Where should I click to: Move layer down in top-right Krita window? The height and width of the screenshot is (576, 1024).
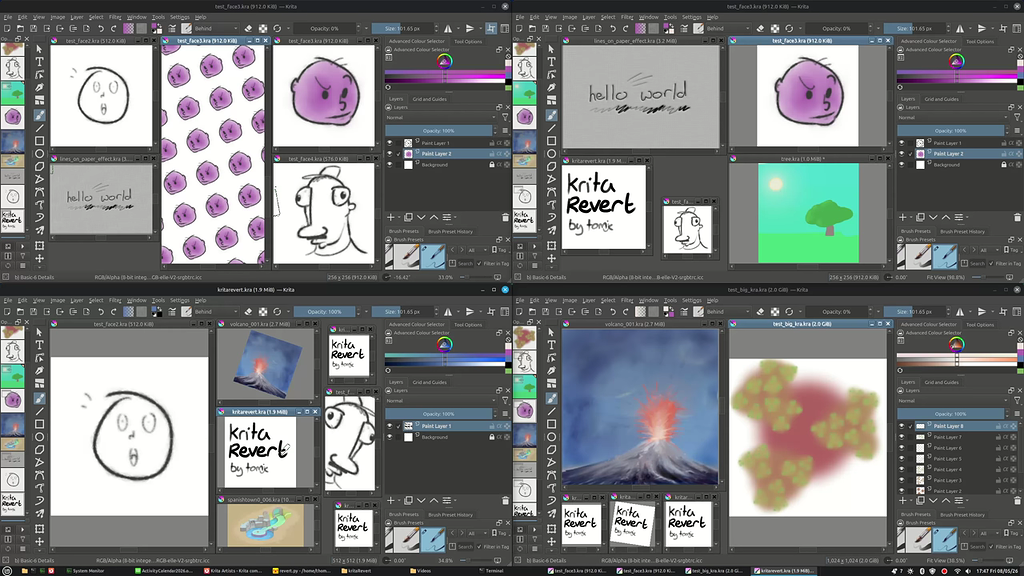click(x=933, y=217)
